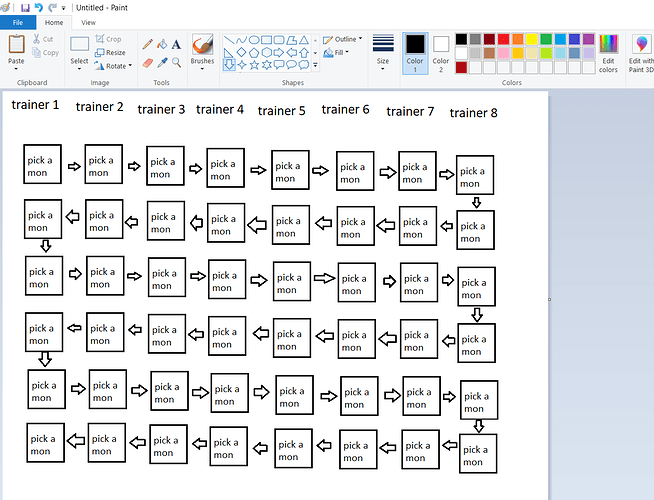Click the Undo arrow in title bar

tap(38, 8)
